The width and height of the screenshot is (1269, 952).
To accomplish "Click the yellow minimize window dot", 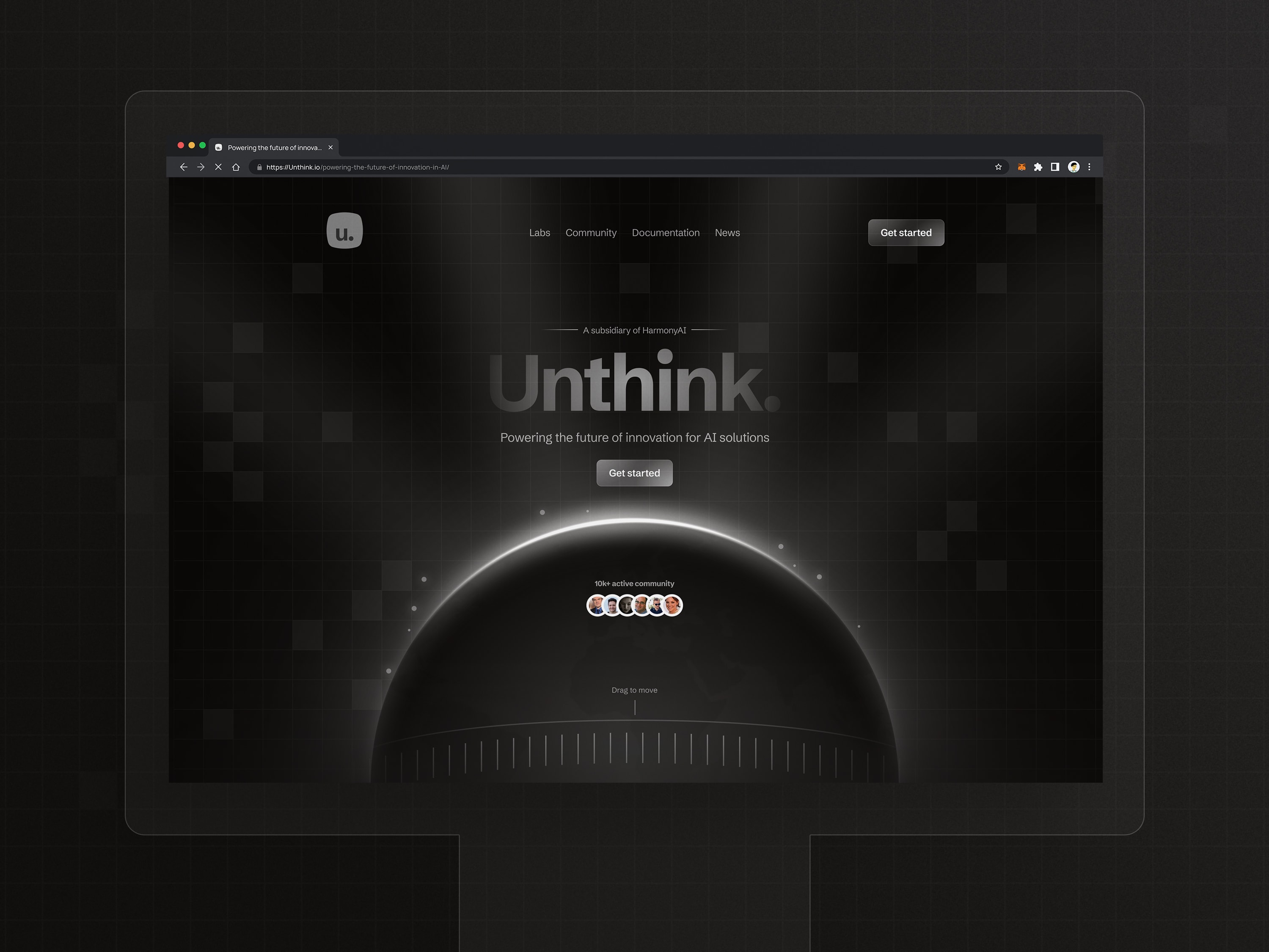I will pos(192,145).
